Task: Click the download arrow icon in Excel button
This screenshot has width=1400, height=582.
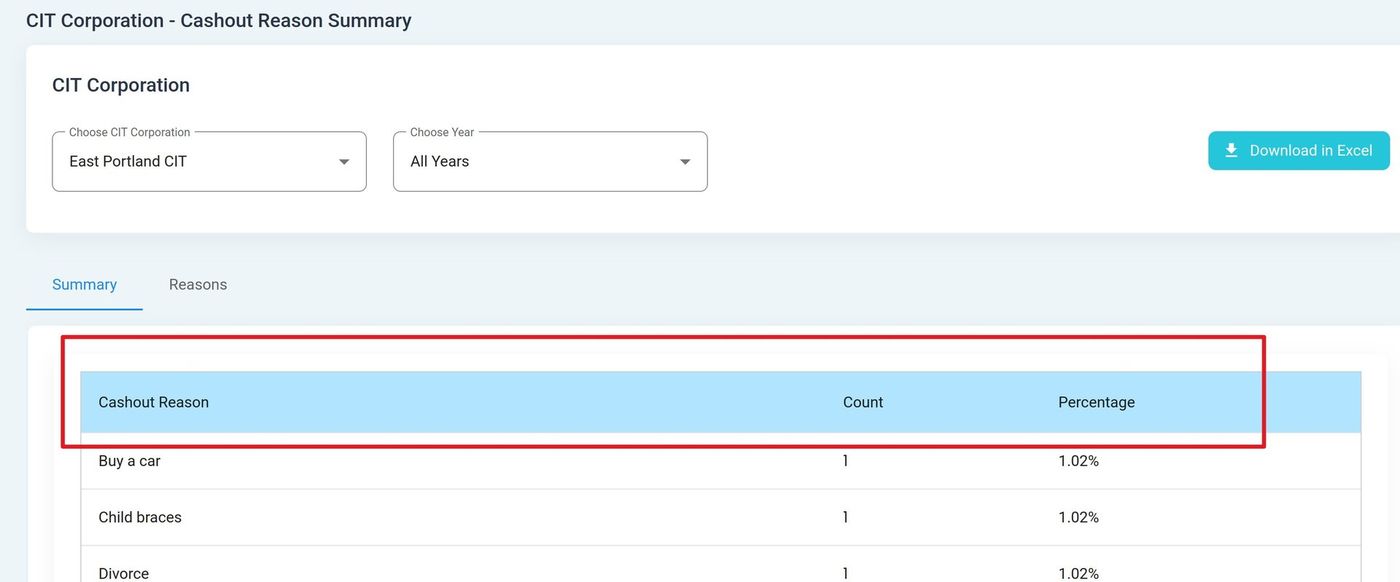Action: (x=1231, y=150)
